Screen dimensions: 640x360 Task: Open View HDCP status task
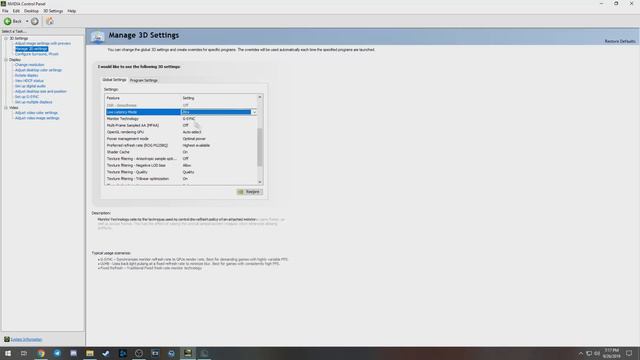pyautogui.click(x=29, y=81)
